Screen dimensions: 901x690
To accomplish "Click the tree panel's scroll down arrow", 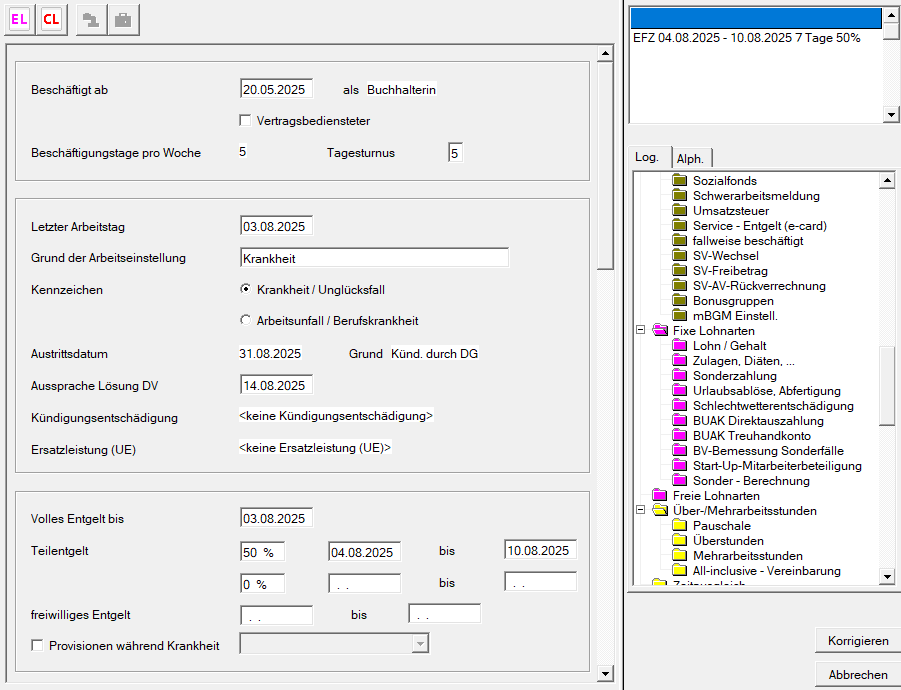I will [886, 576].
